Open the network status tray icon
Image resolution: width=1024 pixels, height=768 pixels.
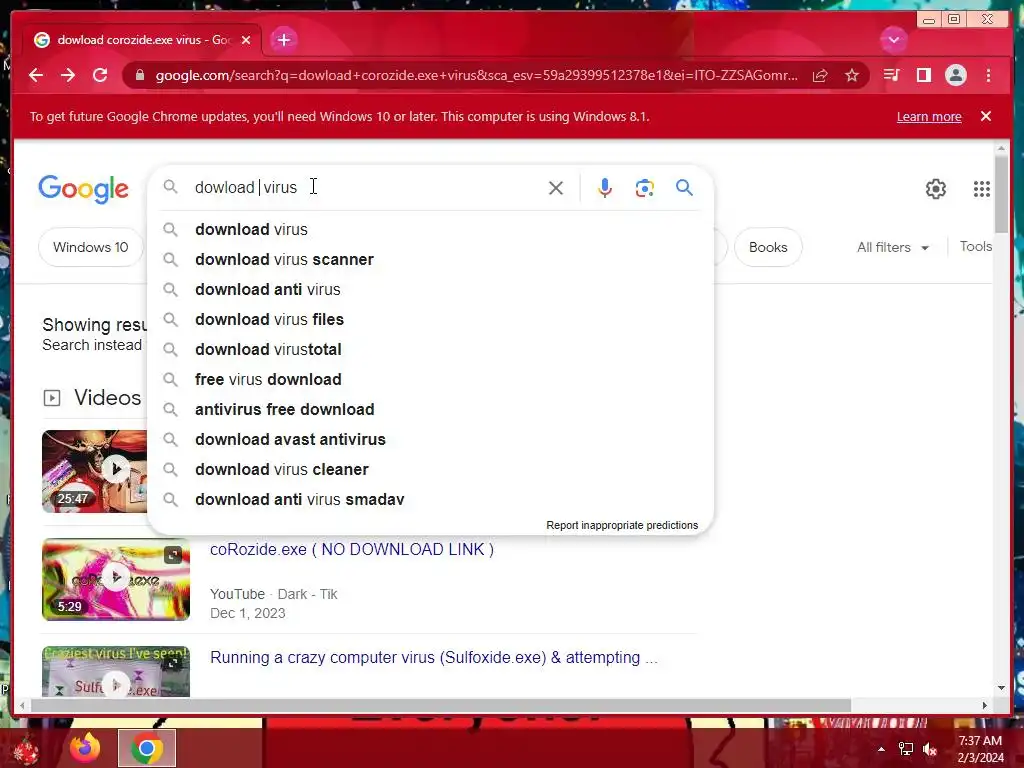click(x=906, y=749)
